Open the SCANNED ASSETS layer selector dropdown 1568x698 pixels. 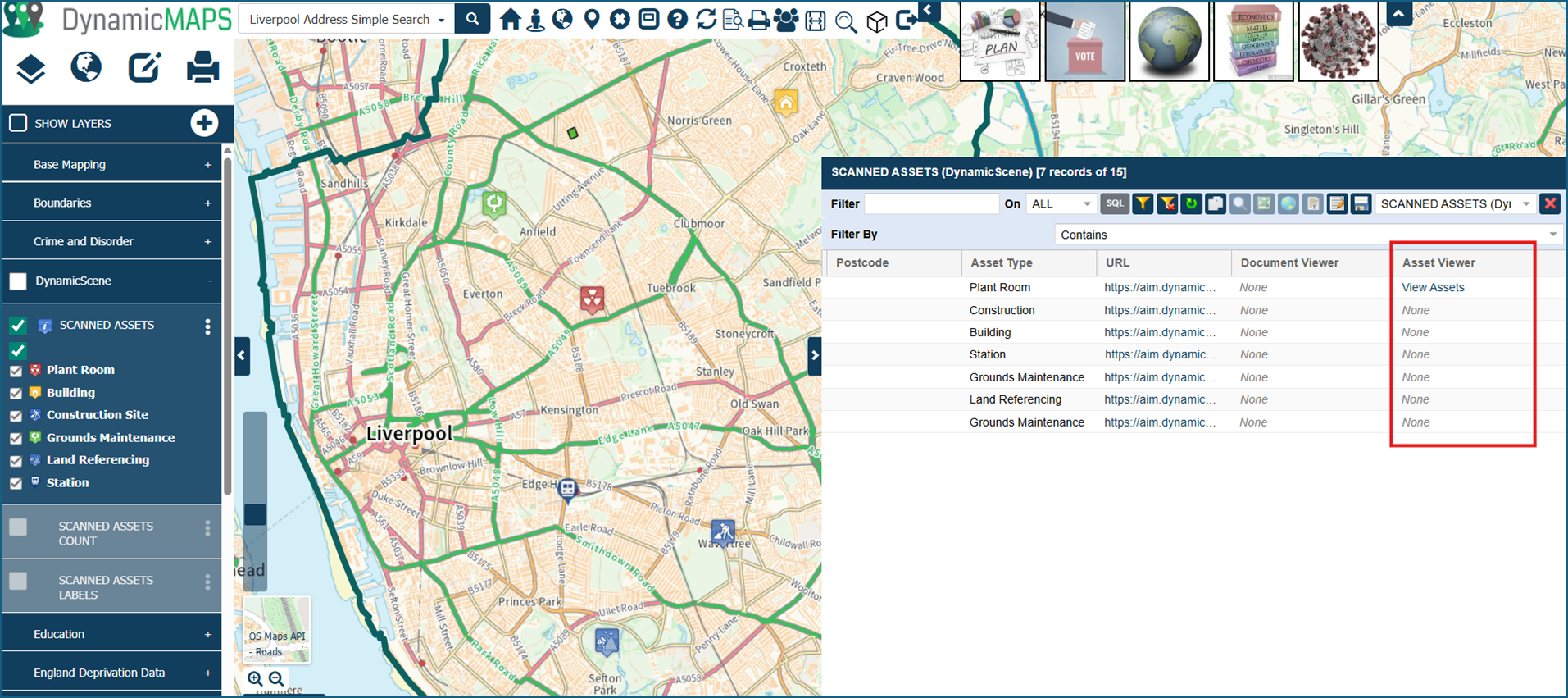coord(1455,203)
